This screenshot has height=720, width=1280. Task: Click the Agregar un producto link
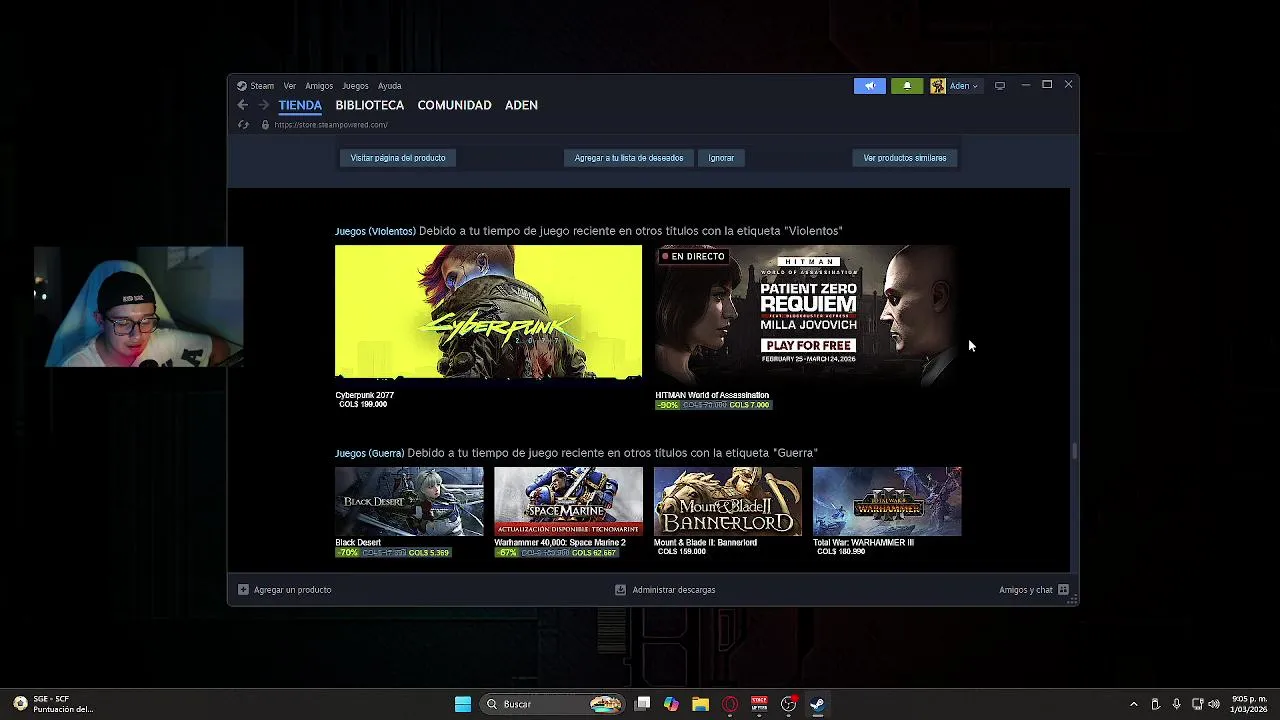click(x=292, y=590)
